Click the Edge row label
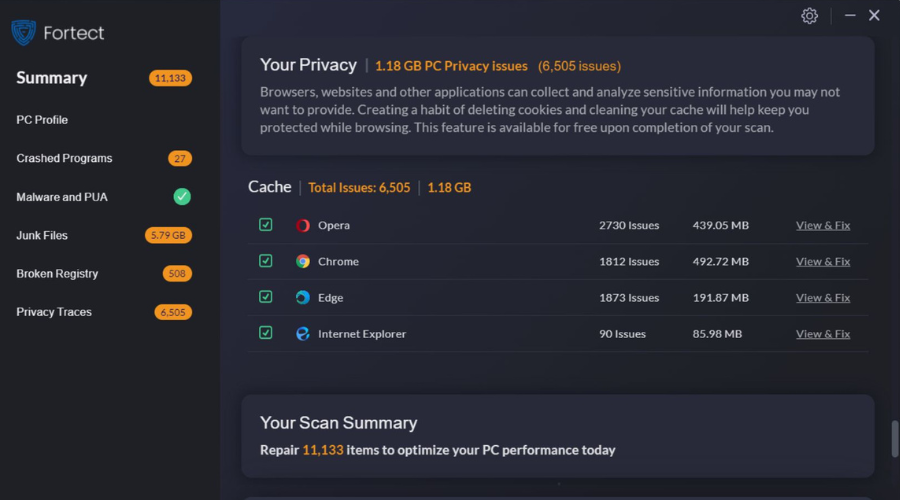Viewport: 900px width, 500px height. 331,298
